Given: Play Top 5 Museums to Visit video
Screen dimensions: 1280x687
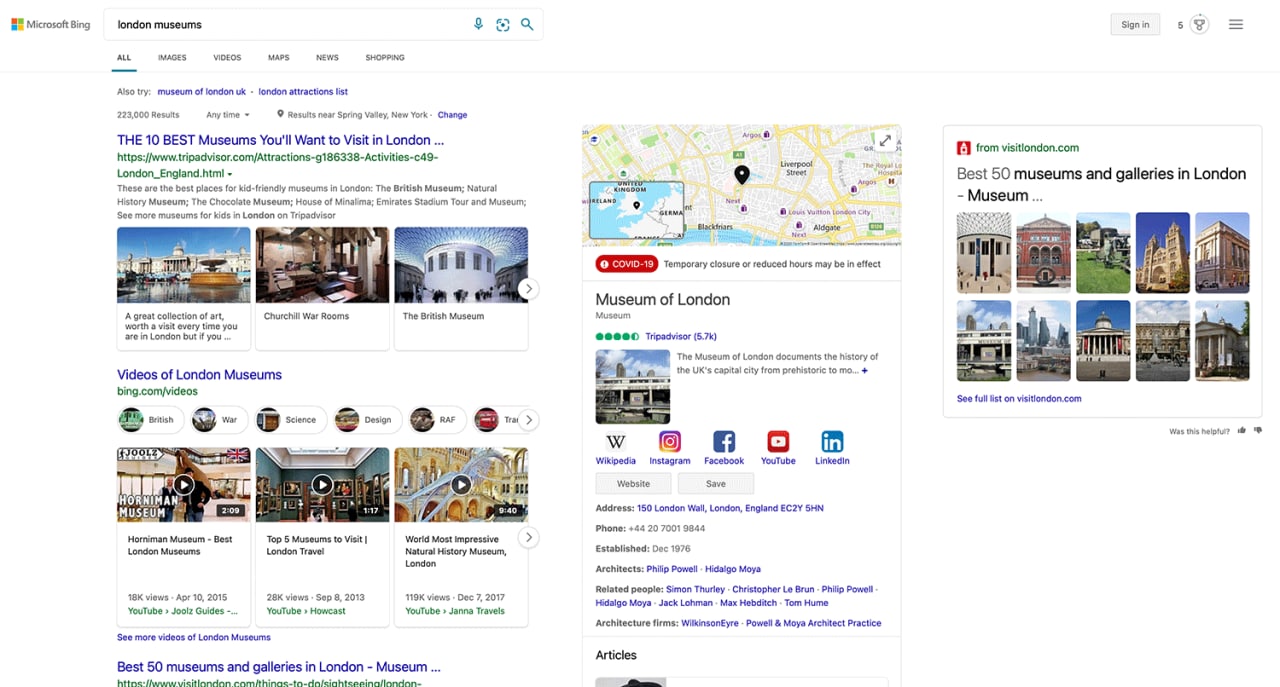Looking at the screenshot, I should [322, 485].
